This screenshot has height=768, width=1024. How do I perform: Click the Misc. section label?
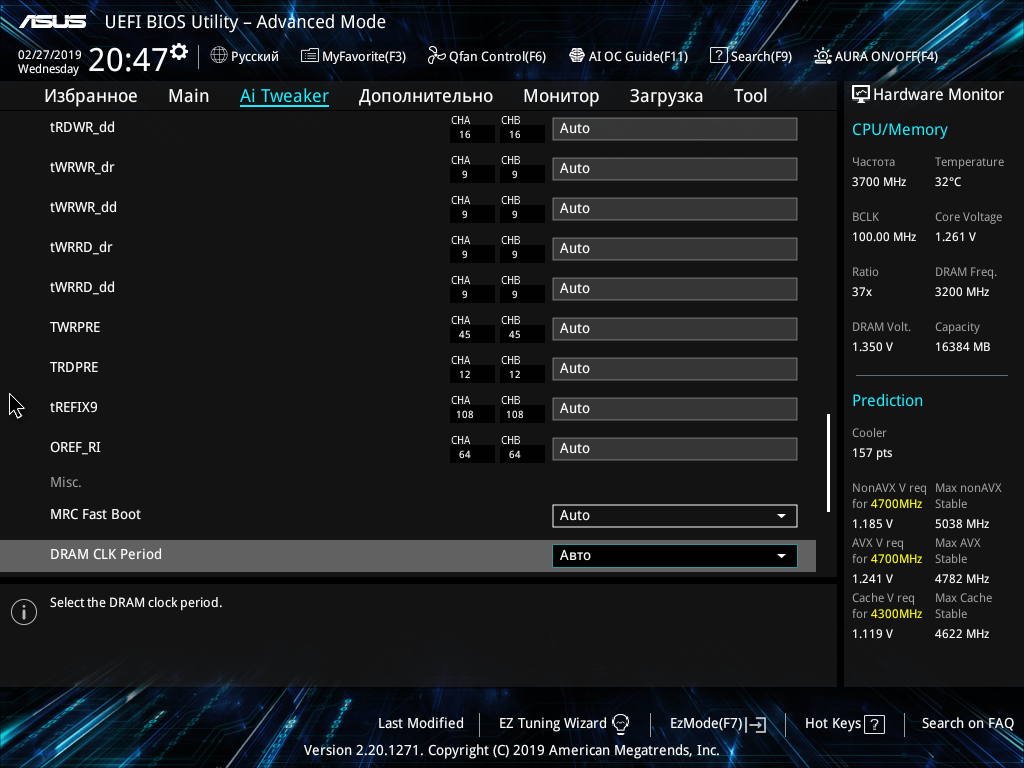click(65, 483)
